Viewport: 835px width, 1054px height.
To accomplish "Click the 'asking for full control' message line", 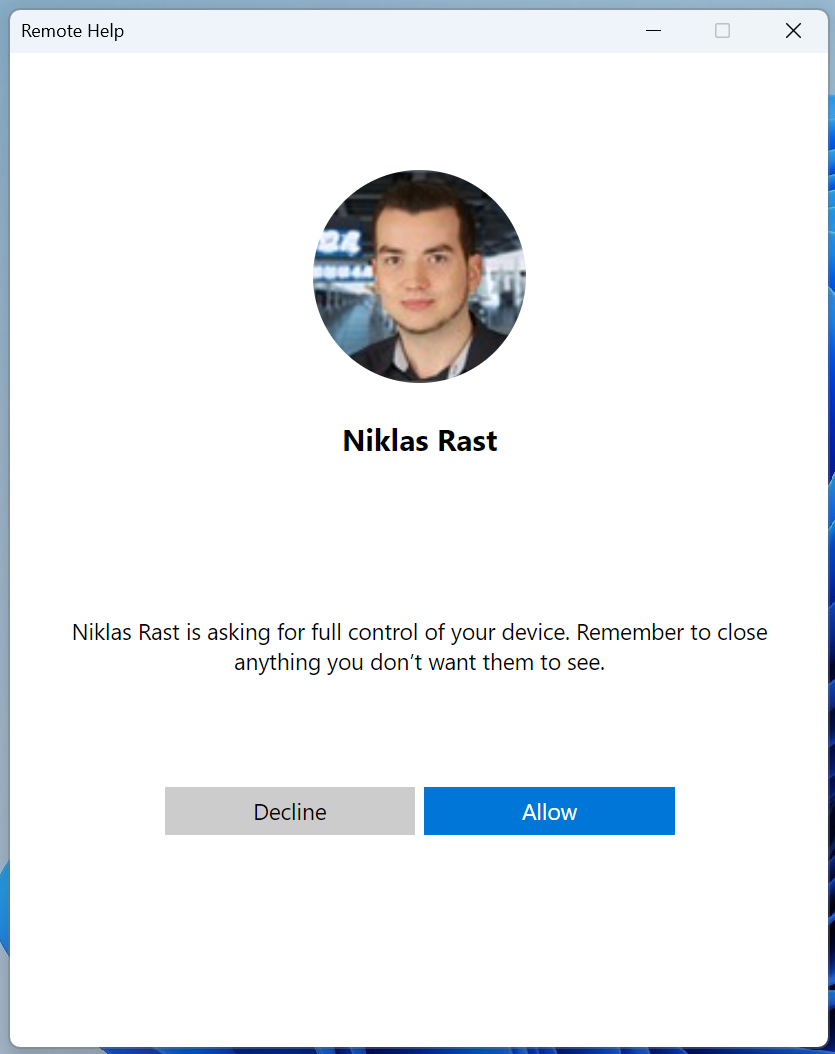I will tap(419, 633).
